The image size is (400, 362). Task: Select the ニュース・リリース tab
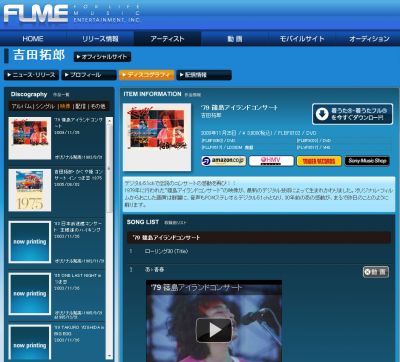tap(31, 75)
